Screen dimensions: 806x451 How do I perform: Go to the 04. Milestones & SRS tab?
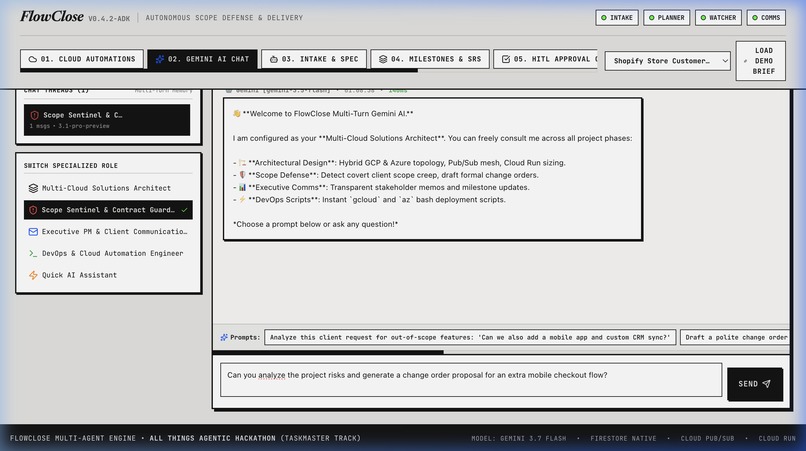click(430, 59)
